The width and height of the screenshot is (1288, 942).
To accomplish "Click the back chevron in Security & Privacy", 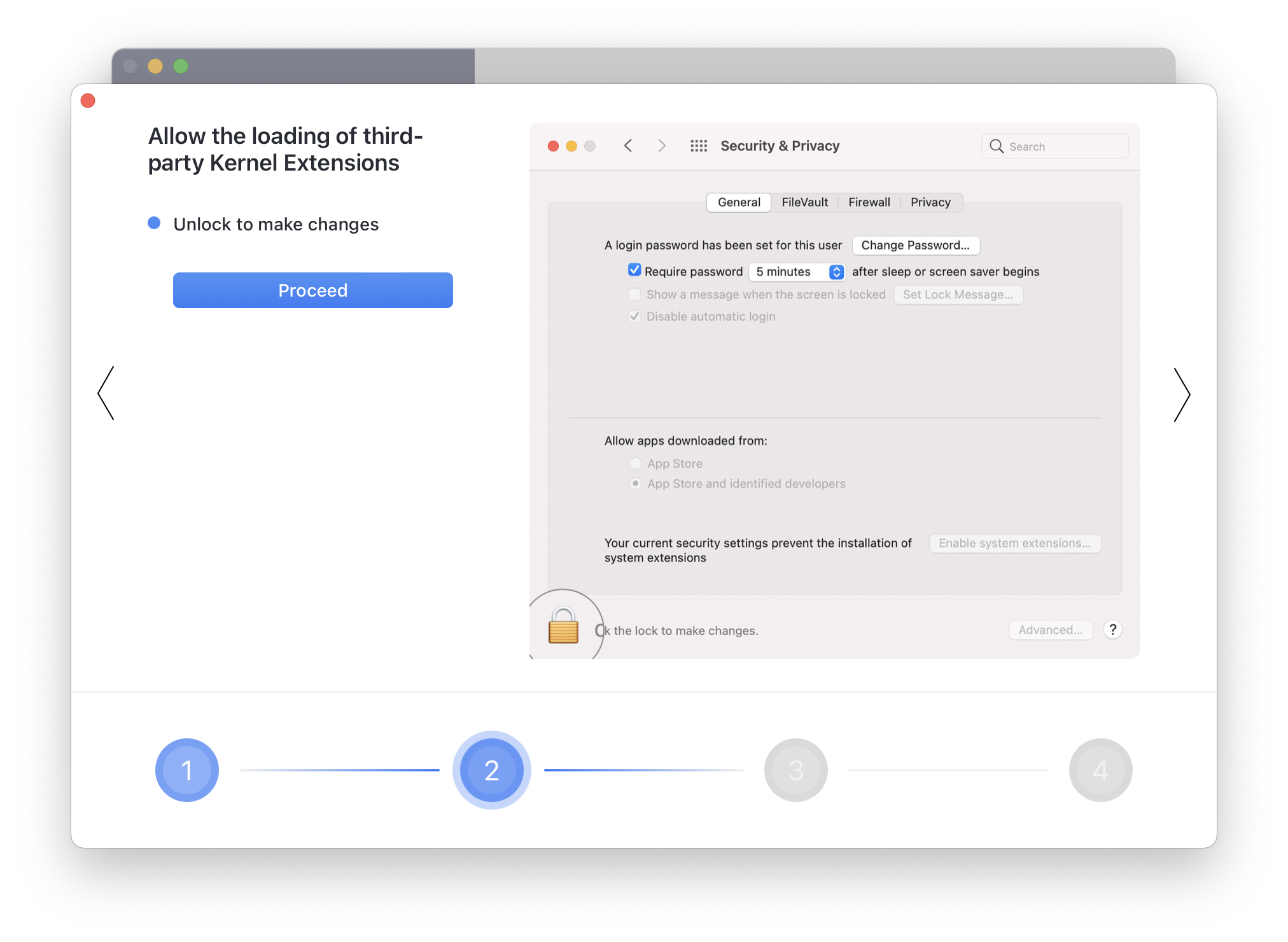I will point(628,146).
